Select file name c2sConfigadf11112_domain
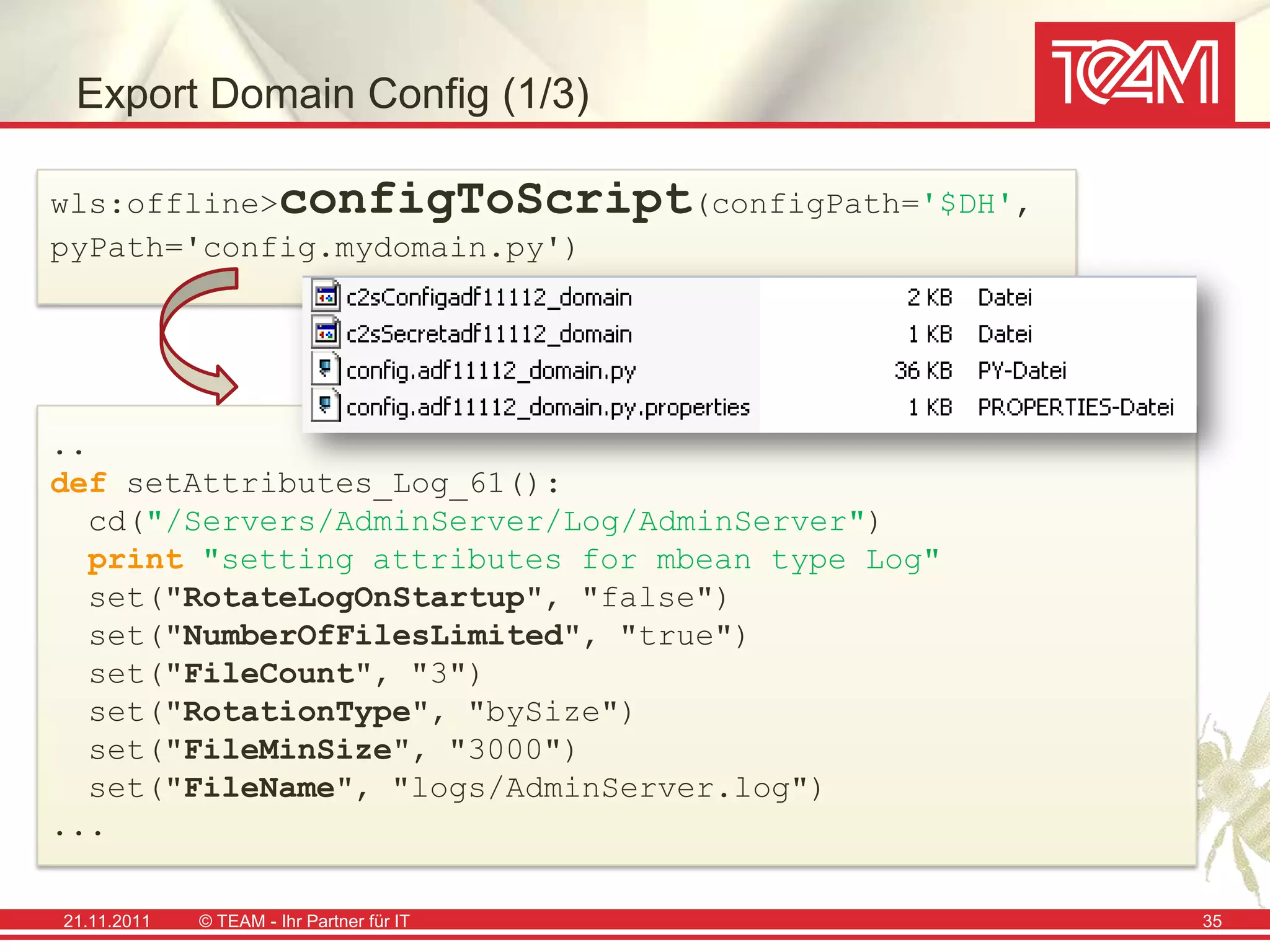Screen dimensions: 1270x952 click(489, 297)
